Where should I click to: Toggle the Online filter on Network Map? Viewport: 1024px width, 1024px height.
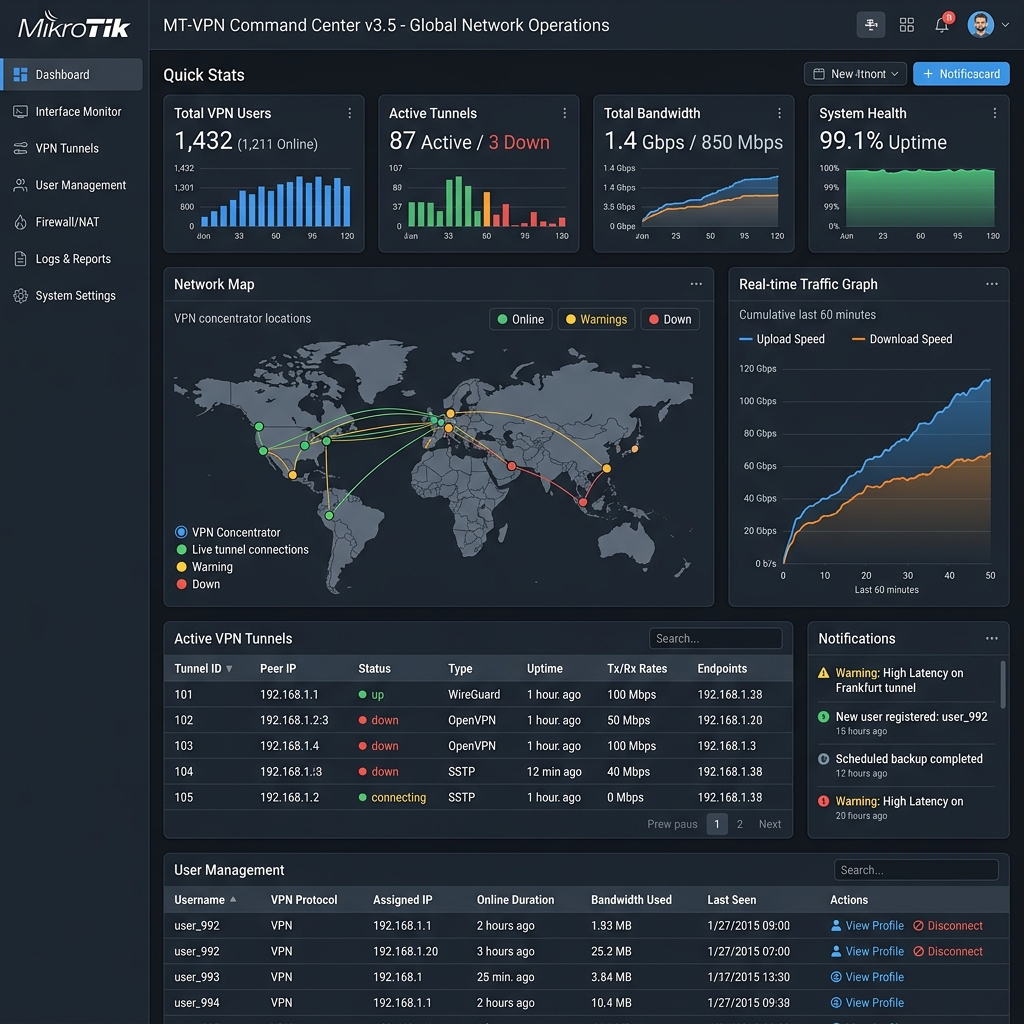[x=520, y=319]
